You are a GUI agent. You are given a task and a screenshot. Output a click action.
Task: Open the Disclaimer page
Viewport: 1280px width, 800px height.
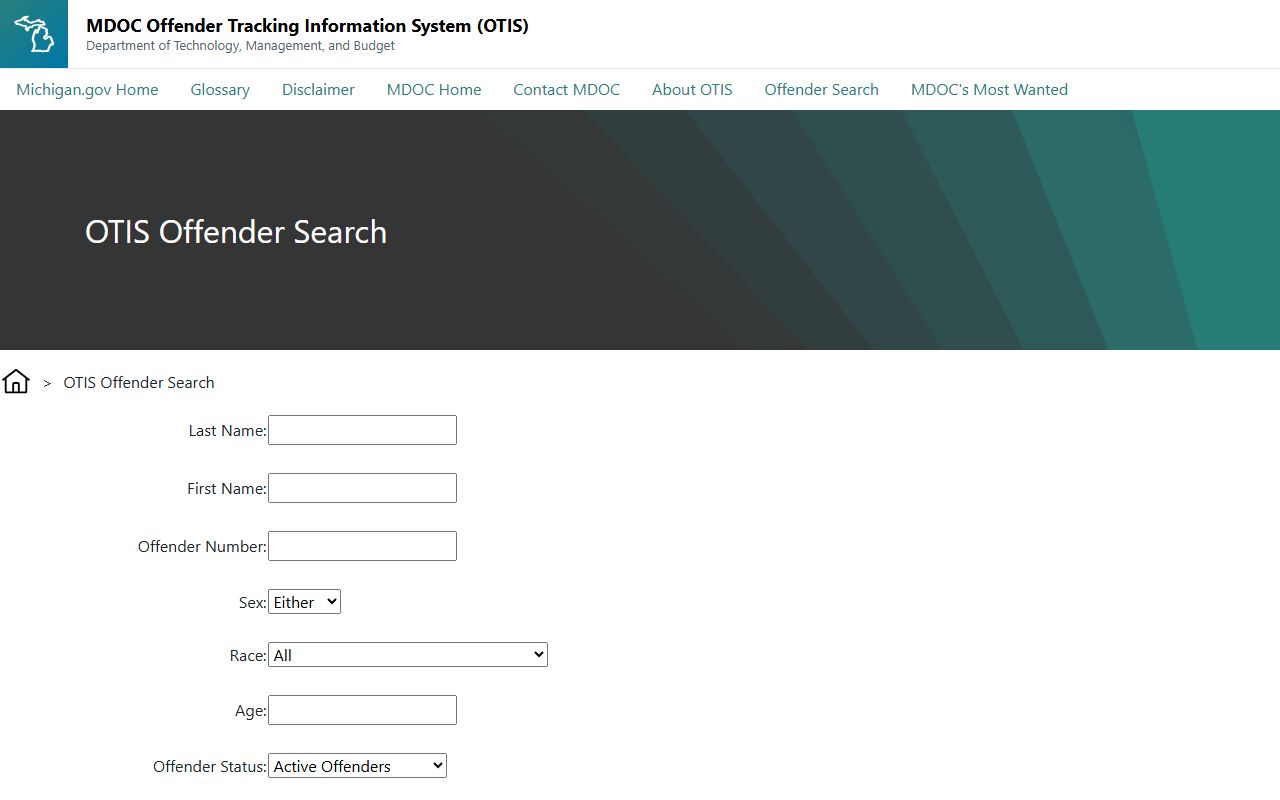pos(318,89)
